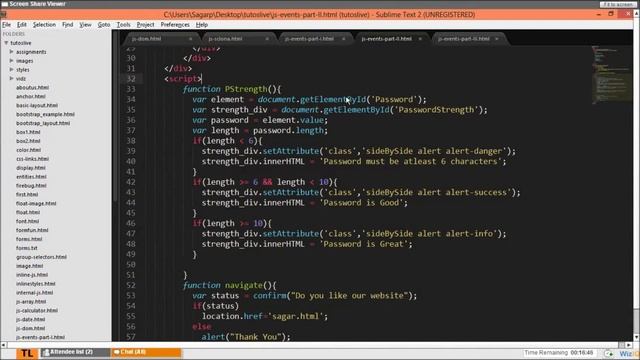Open the Project menu
Image resolution: width=640 pixels, height=360 pixels.
pyautogui.click(x=145, y=24)
